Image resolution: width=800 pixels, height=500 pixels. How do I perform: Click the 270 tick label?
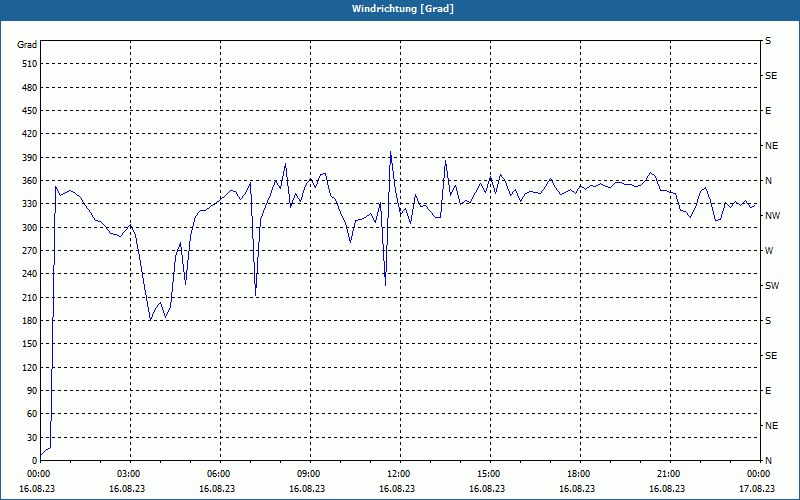(x=30, y=251)
